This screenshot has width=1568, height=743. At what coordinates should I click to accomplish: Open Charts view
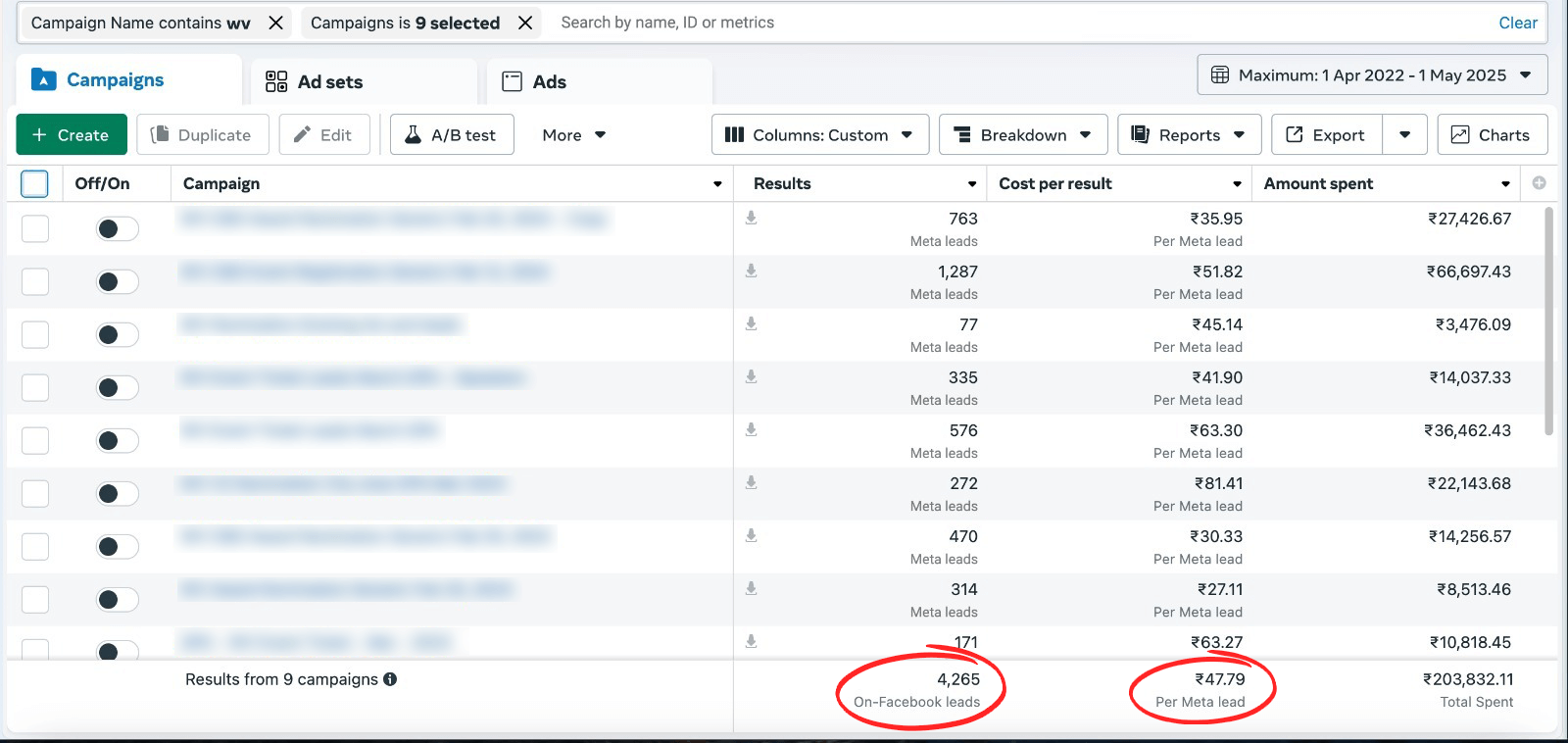1492,135
